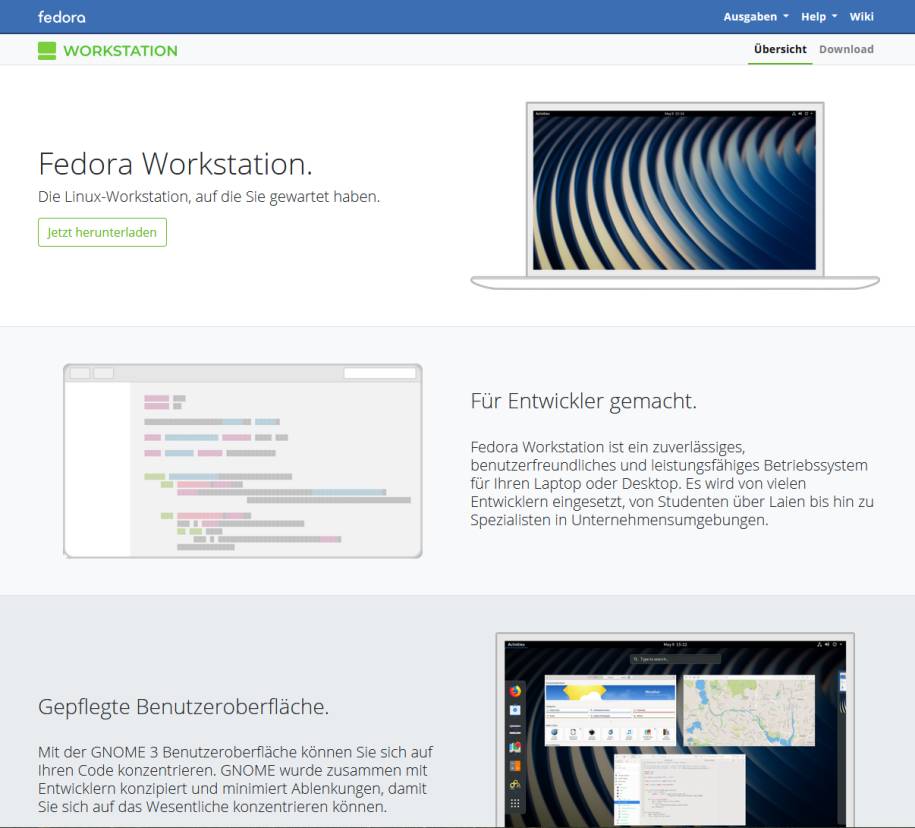Select the Weather window thumbnail in the overview
Screen dimensions: 915x828
coord(611,709)
